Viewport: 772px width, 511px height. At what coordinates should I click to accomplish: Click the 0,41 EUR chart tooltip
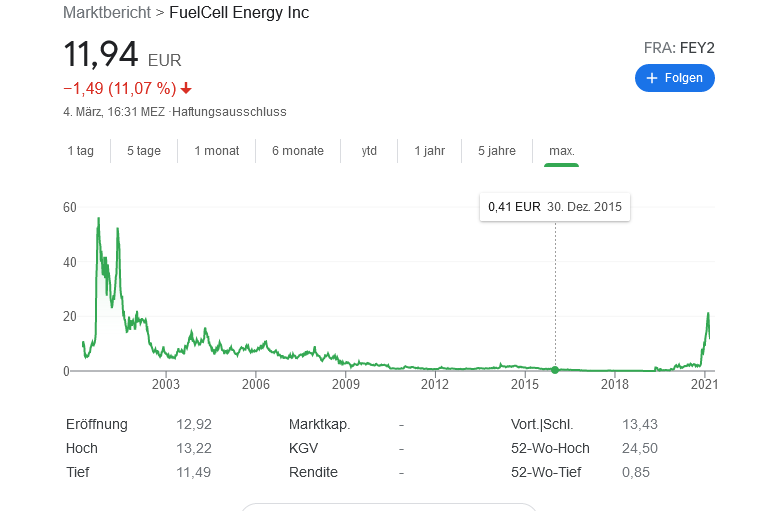coord(554,207)
